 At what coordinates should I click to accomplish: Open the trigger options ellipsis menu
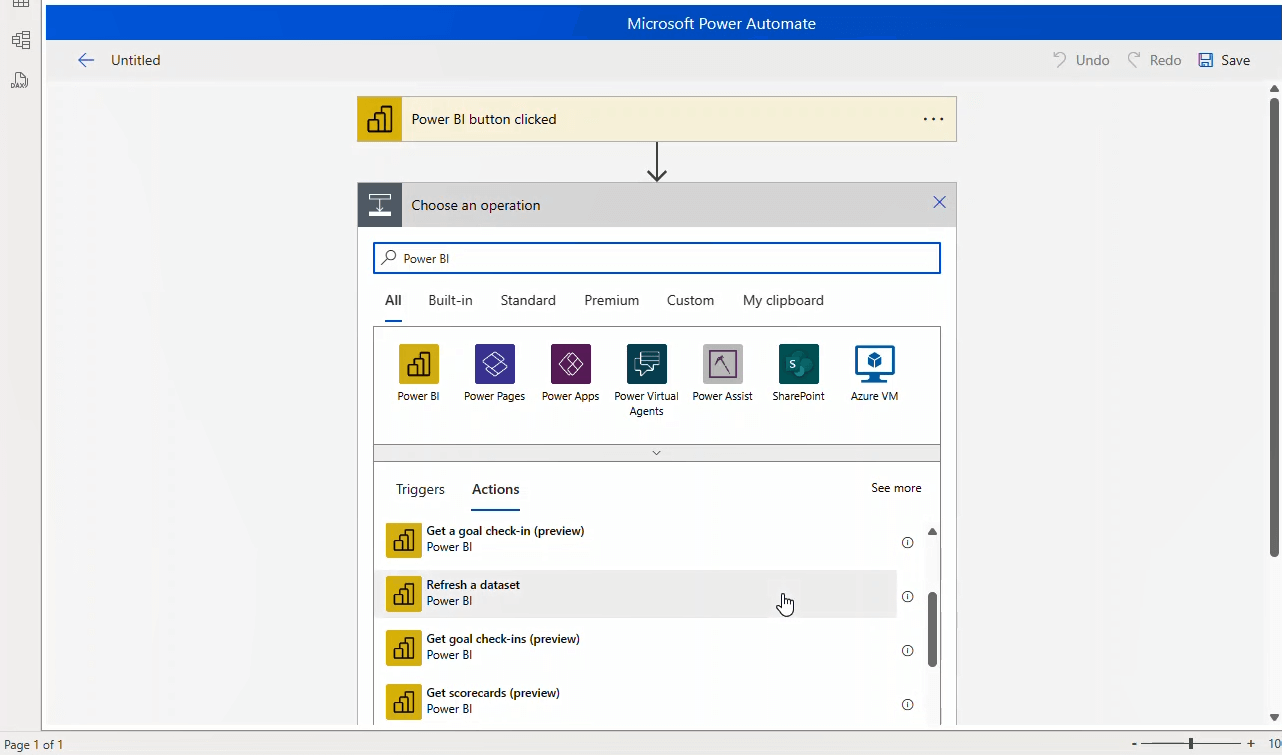(x=933, y=118)
